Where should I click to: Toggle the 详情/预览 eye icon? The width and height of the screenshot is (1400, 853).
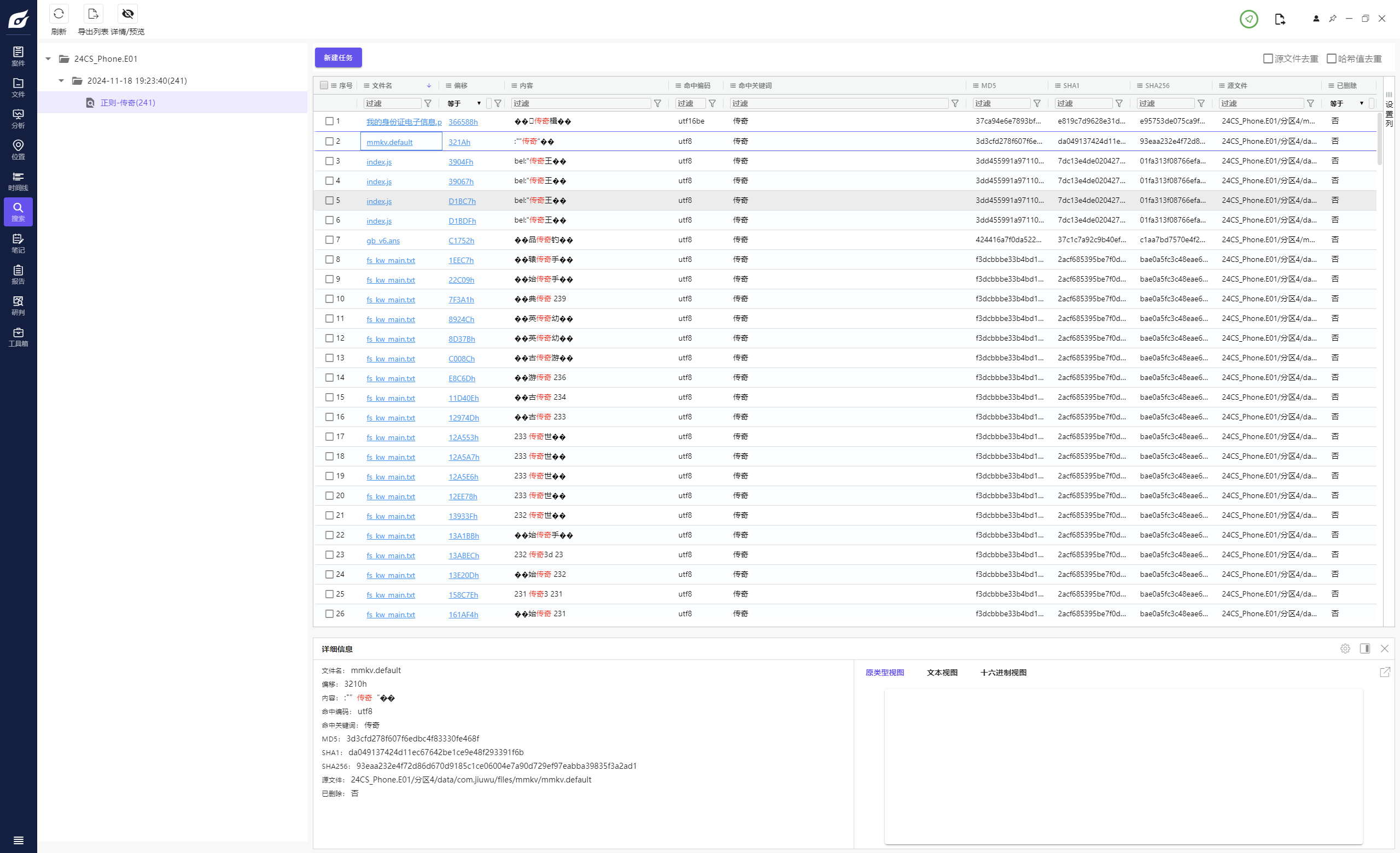(128, 14)
